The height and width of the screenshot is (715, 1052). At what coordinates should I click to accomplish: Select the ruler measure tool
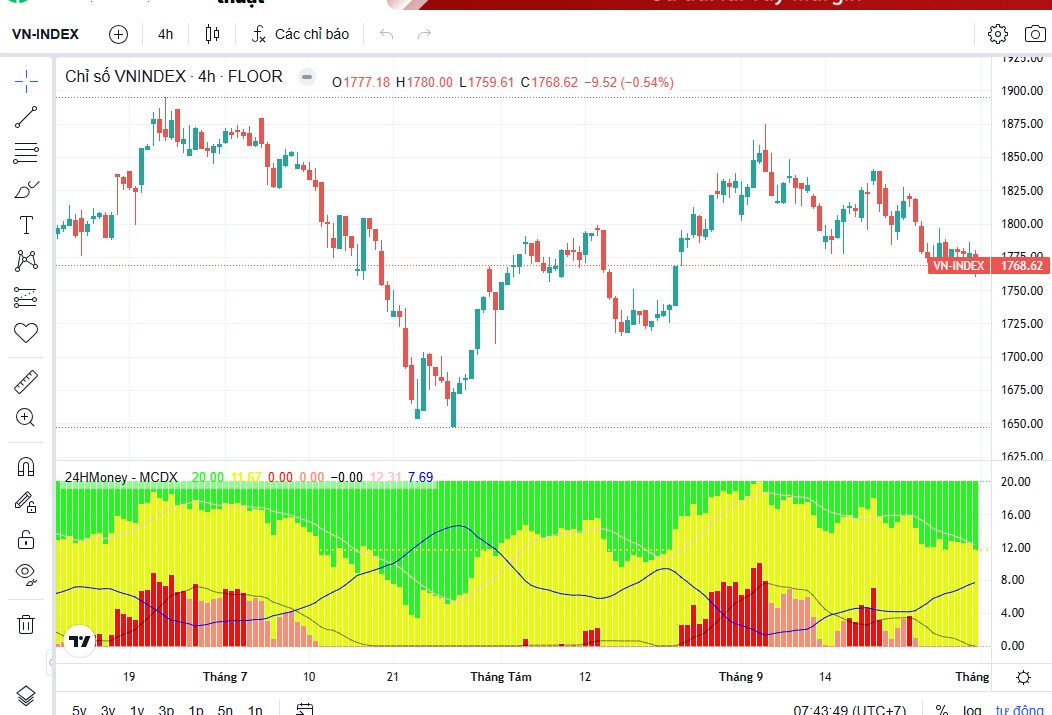[x=26, y=382]
